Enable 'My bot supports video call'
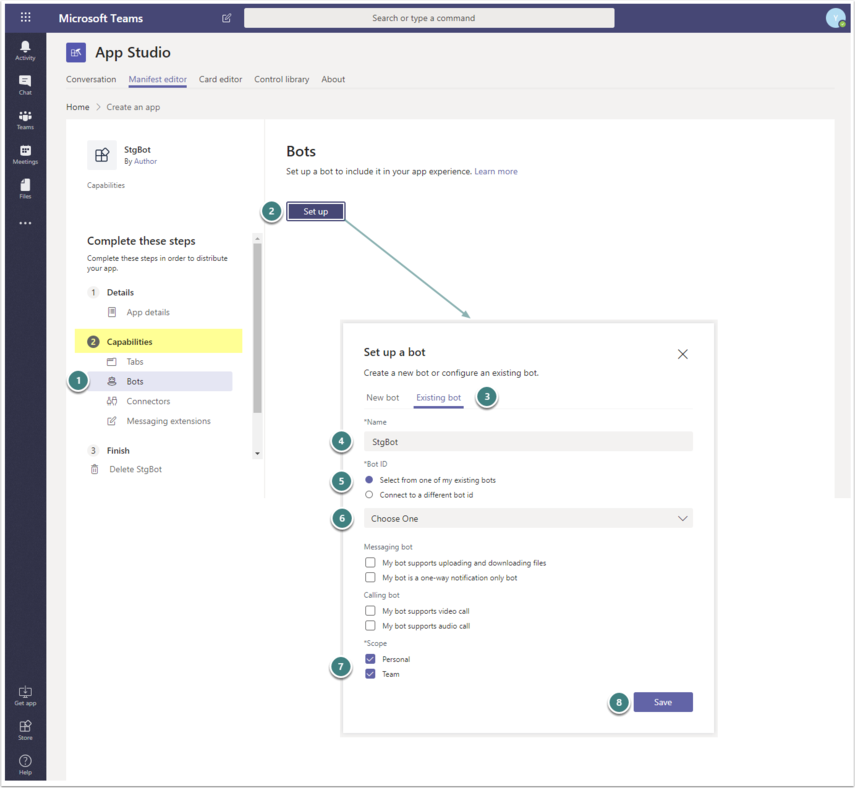This screenshot has width=855, height=788. tap(370, 611)
